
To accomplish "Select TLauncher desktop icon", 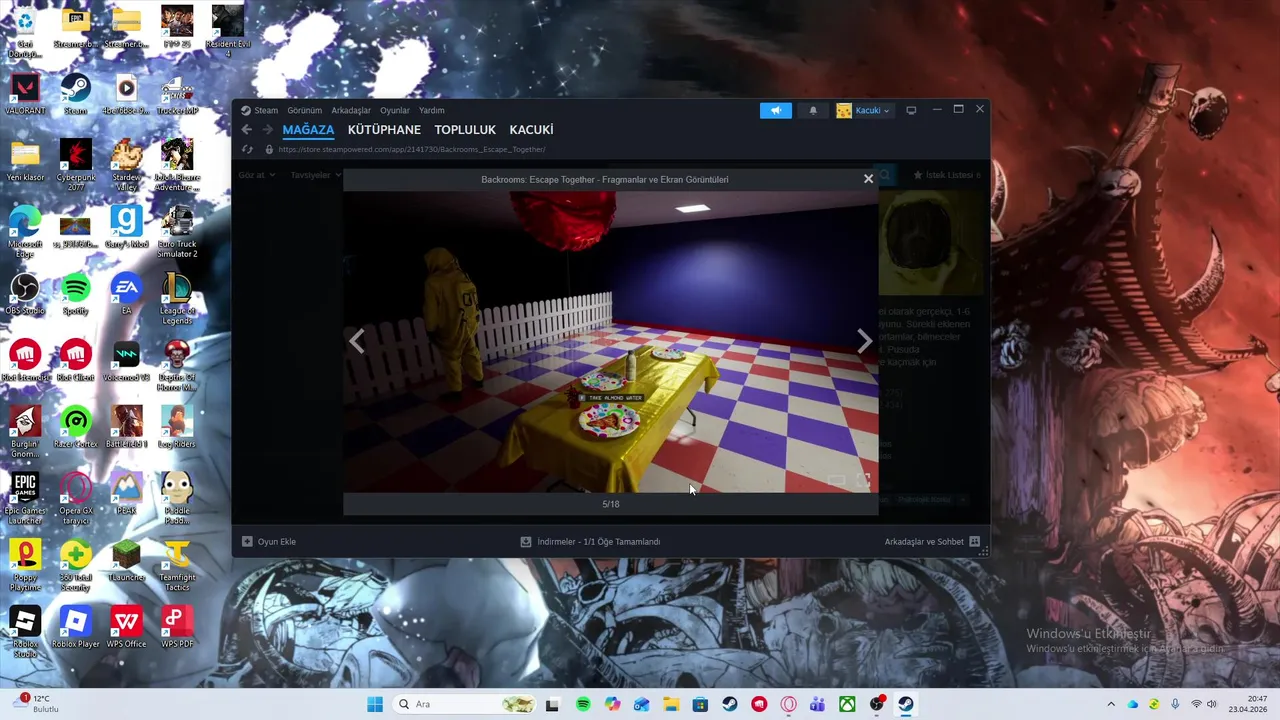I will (127, 561).
